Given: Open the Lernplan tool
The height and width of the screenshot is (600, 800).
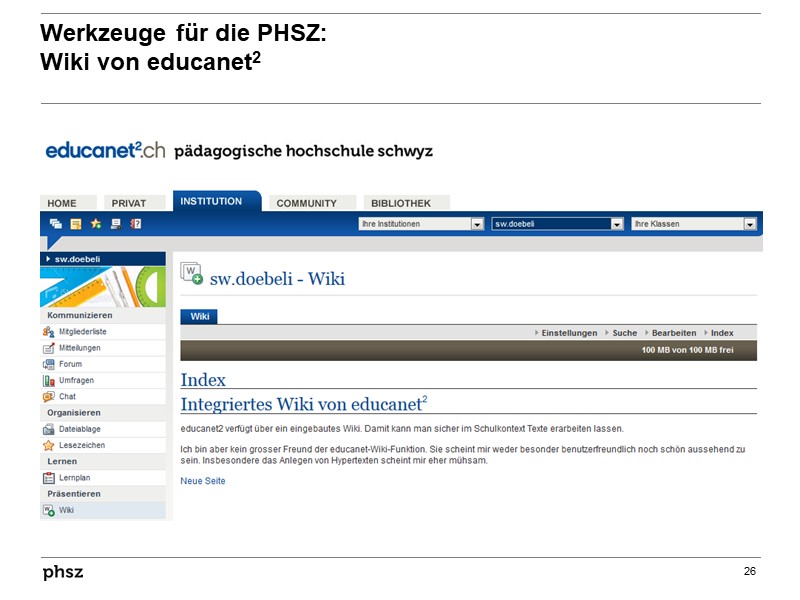Looking at the screenshot, I should [x=47, y=475].
